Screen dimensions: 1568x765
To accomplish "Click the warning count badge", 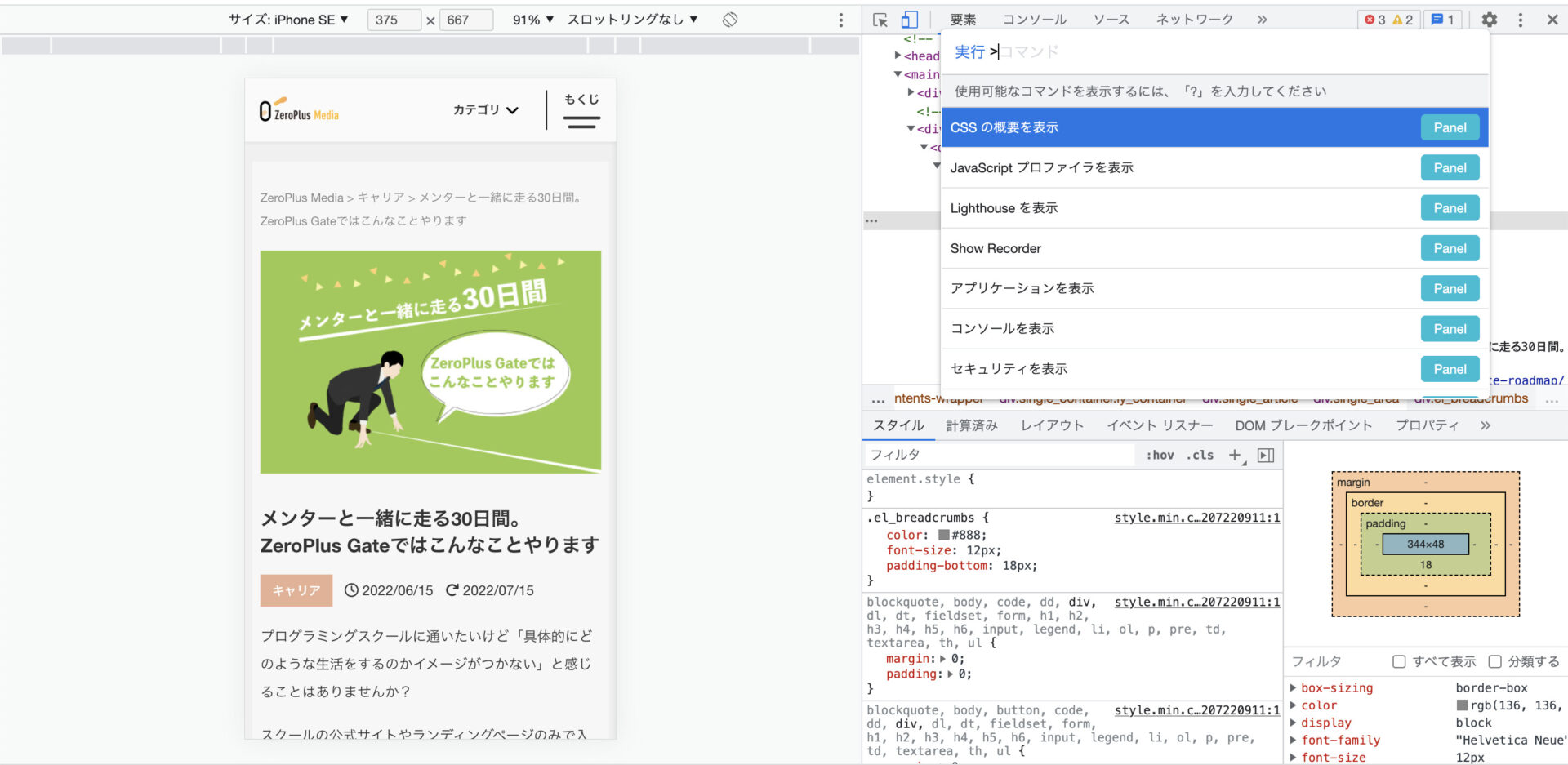I will coord(1403,20).
